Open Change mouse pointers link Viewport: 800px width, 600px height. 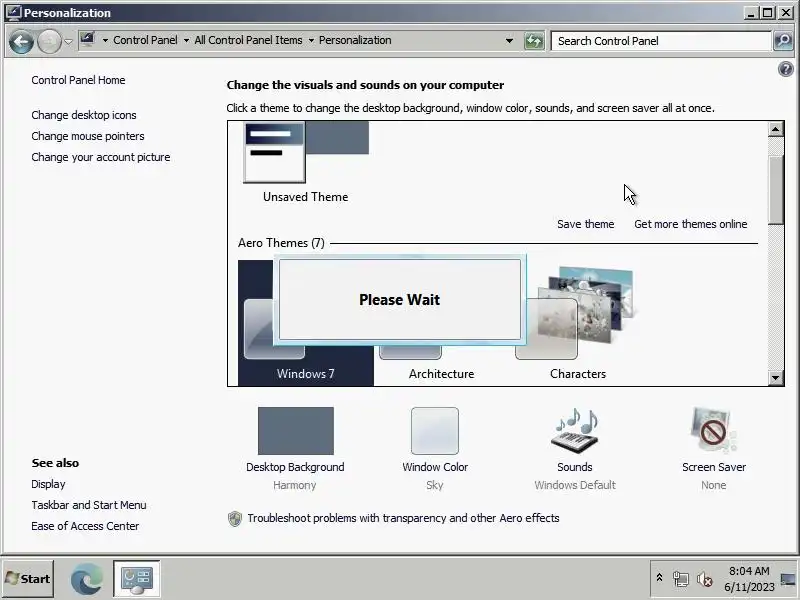pyautogui.click(x=88, y=136)
